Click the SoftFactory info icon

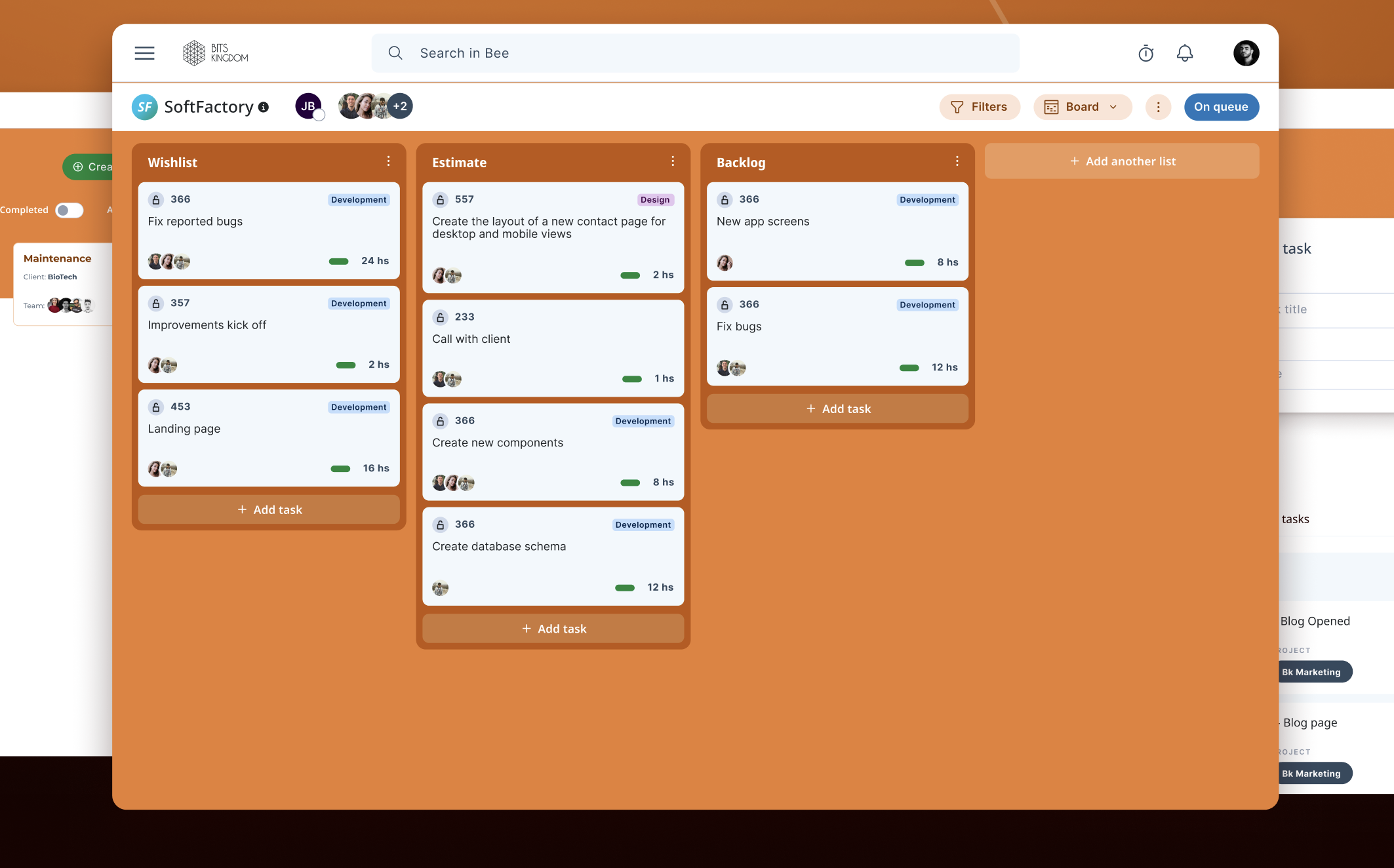click(264, 107)
